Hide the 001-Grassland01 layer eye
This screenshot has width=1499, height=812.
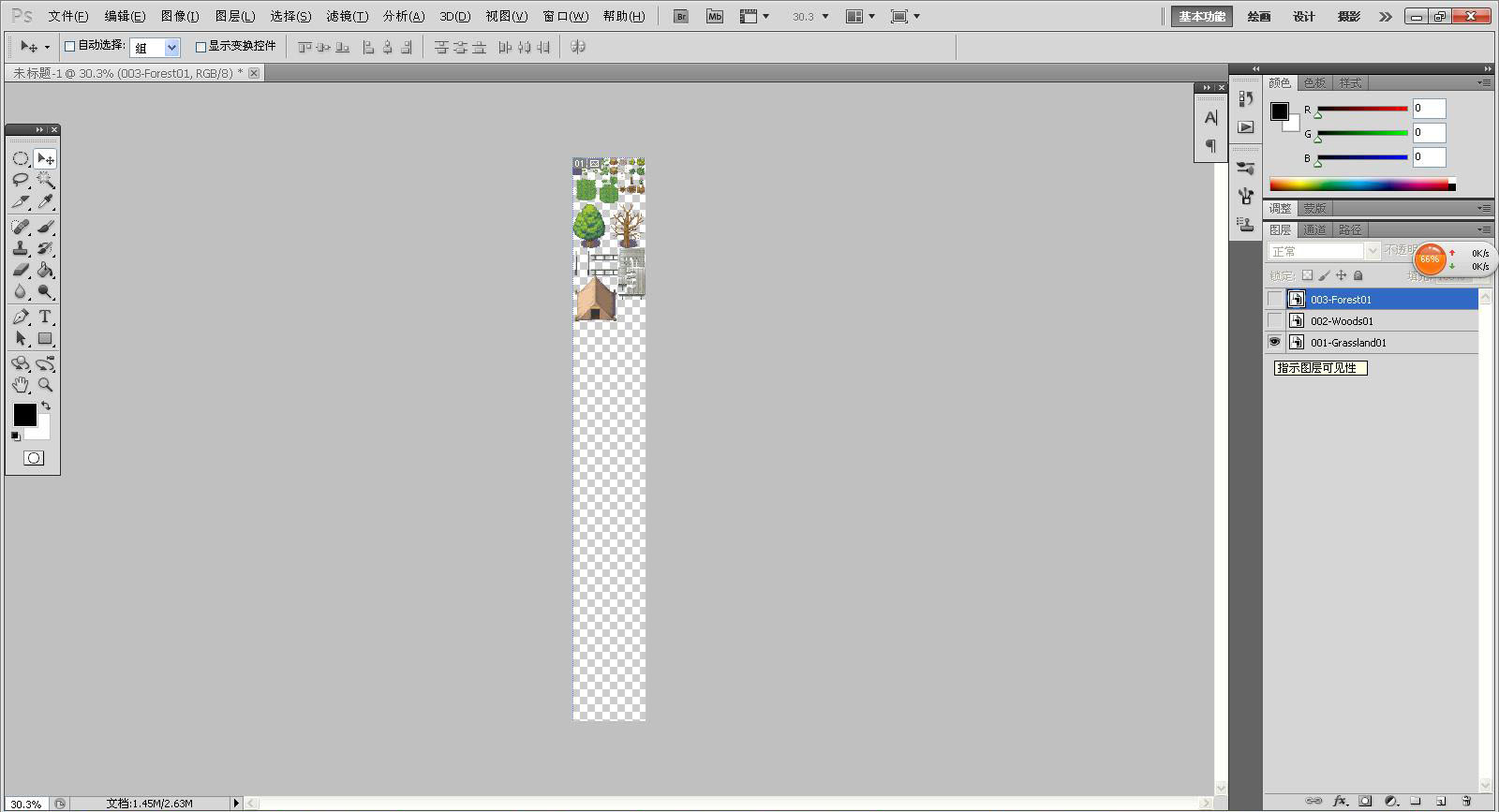point(1274,343)
